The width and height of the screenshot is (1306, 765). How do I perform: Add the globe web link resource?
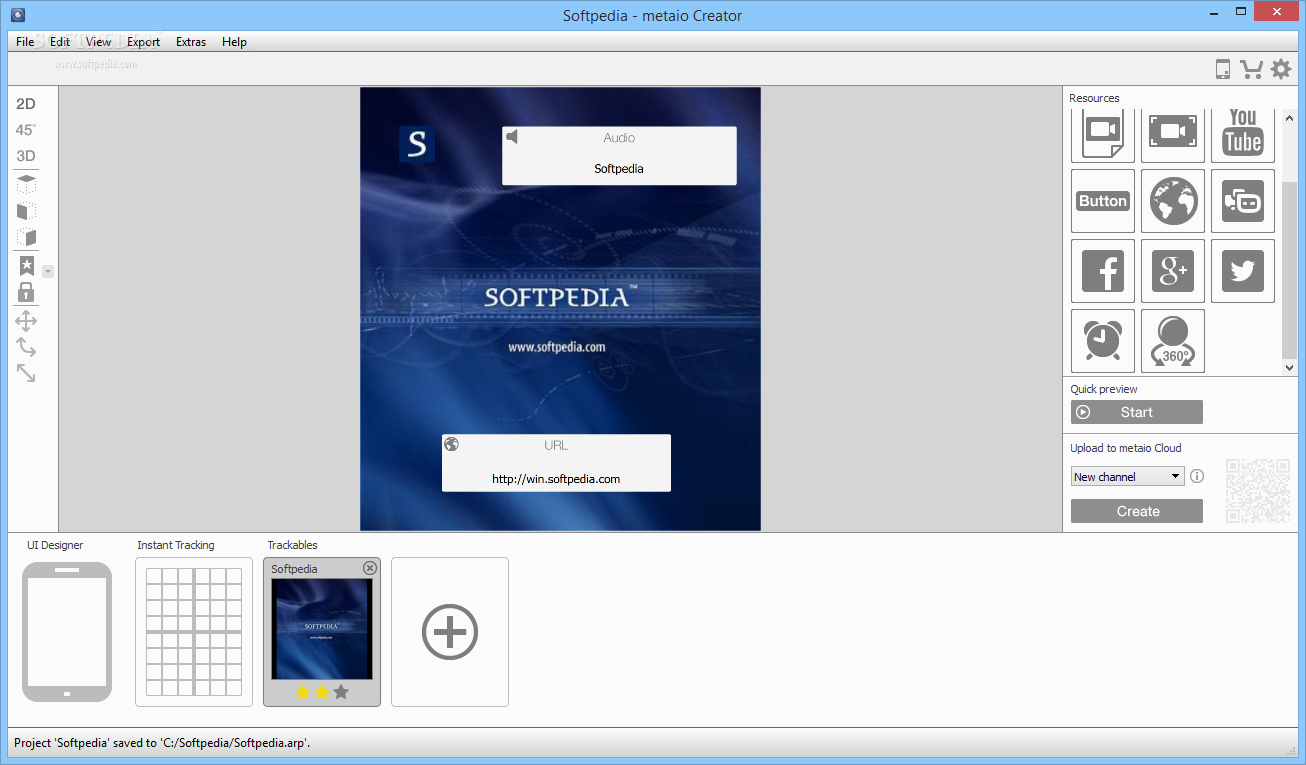pyautogui.click(x=1173, y=201)
